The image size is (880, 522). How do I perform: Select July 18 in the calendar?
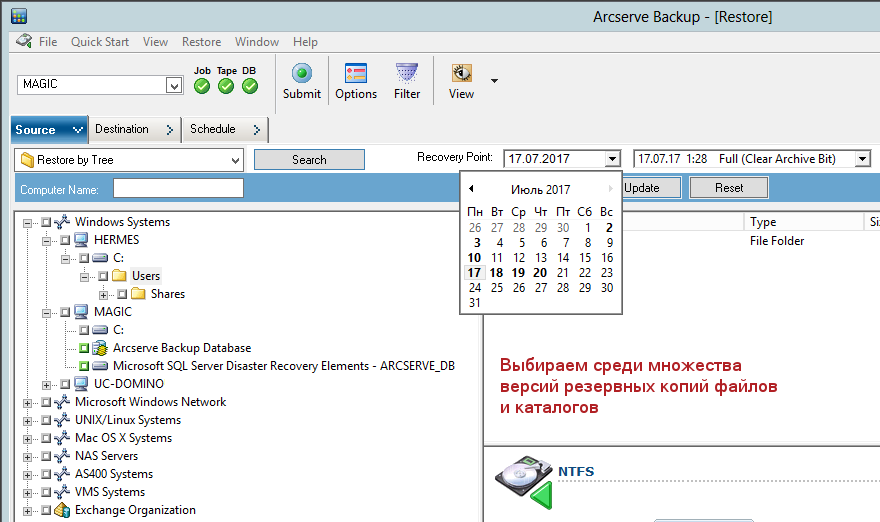point(496,273)
